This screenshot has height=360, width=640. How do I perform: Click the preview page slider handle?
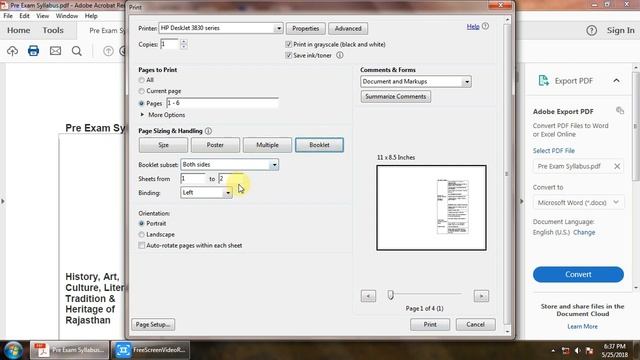[x=391, y=294]
